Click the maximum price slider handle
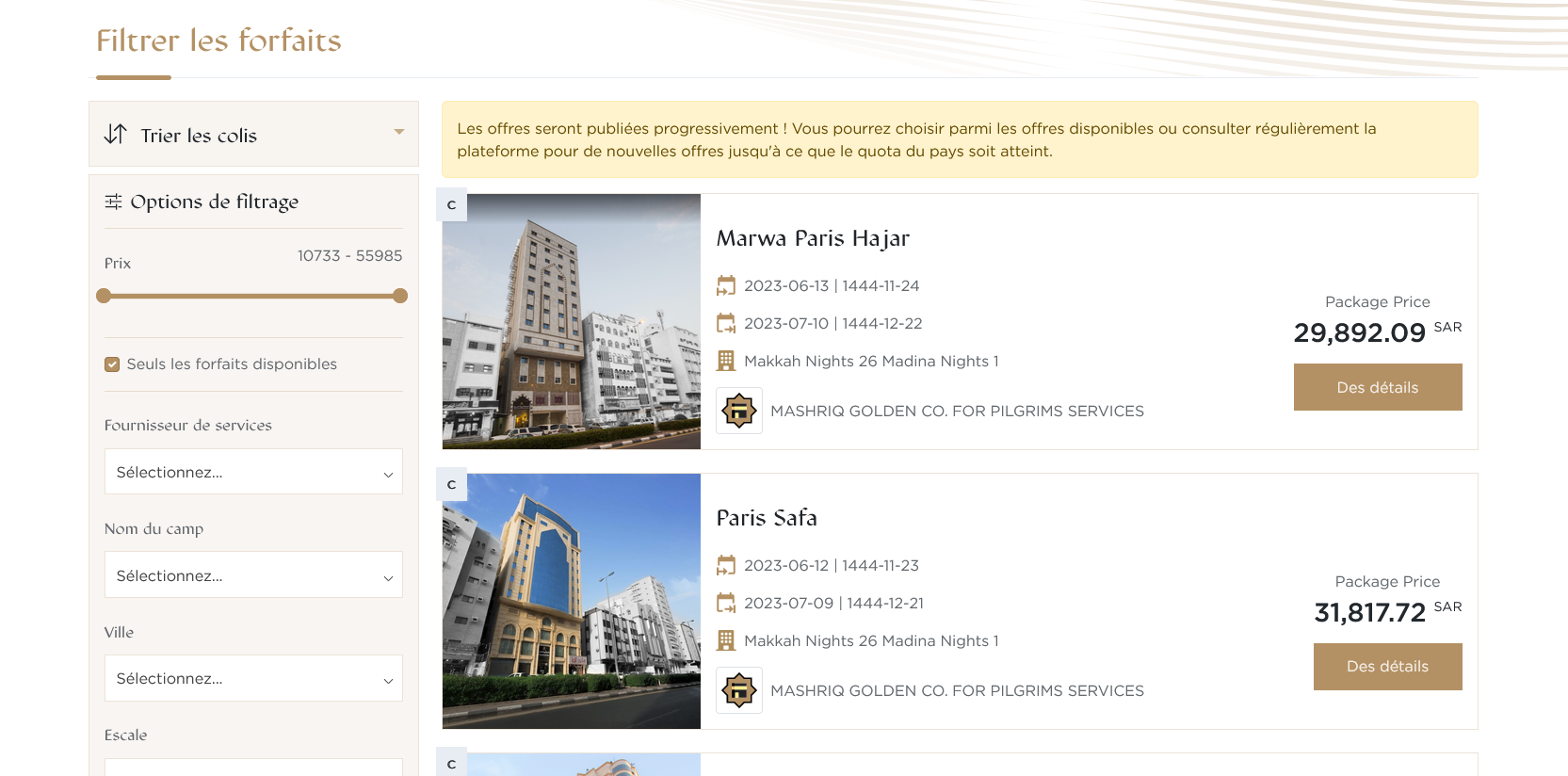1568x776 pixels. pos(400,296)
